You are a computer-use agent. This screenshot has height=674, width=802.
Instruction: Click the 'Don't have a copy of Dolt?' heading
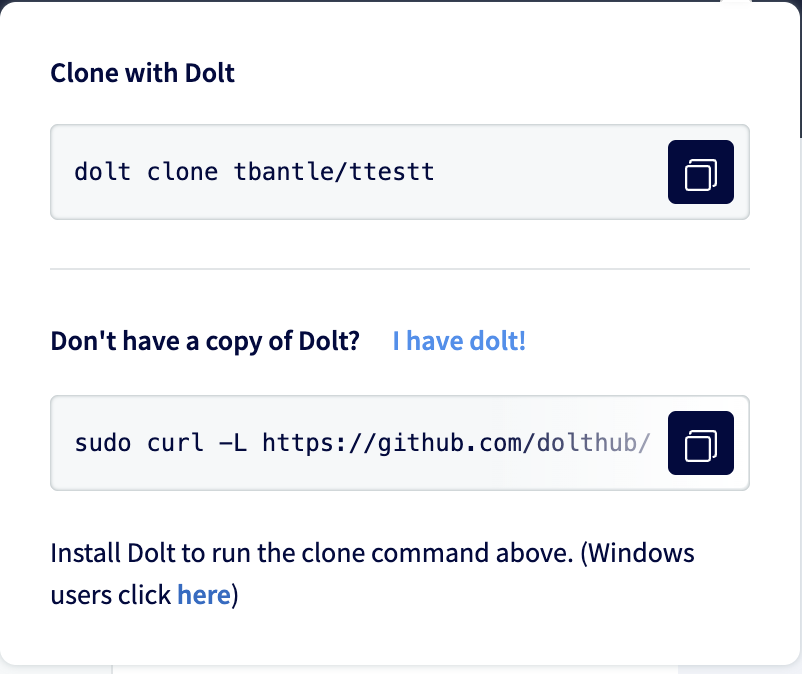point(204,340)
